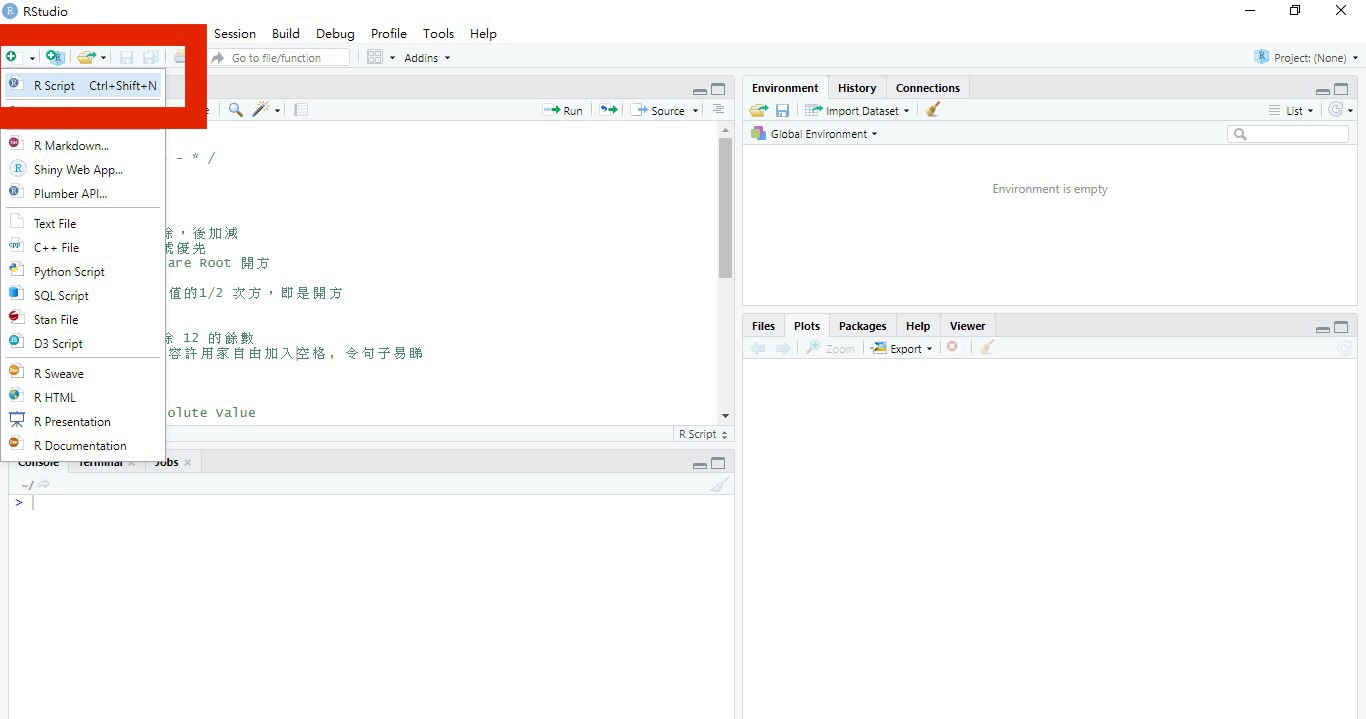The width and height of the screenshot is (1366, 719).
Task: Click the next plot arrow in Plots
Action: (x=783, y=348)
